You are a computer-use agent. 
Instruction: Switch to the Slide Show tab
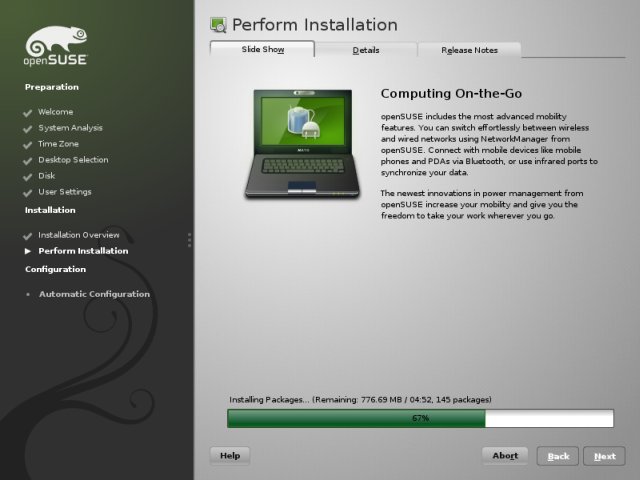click(x=262, y=49)
